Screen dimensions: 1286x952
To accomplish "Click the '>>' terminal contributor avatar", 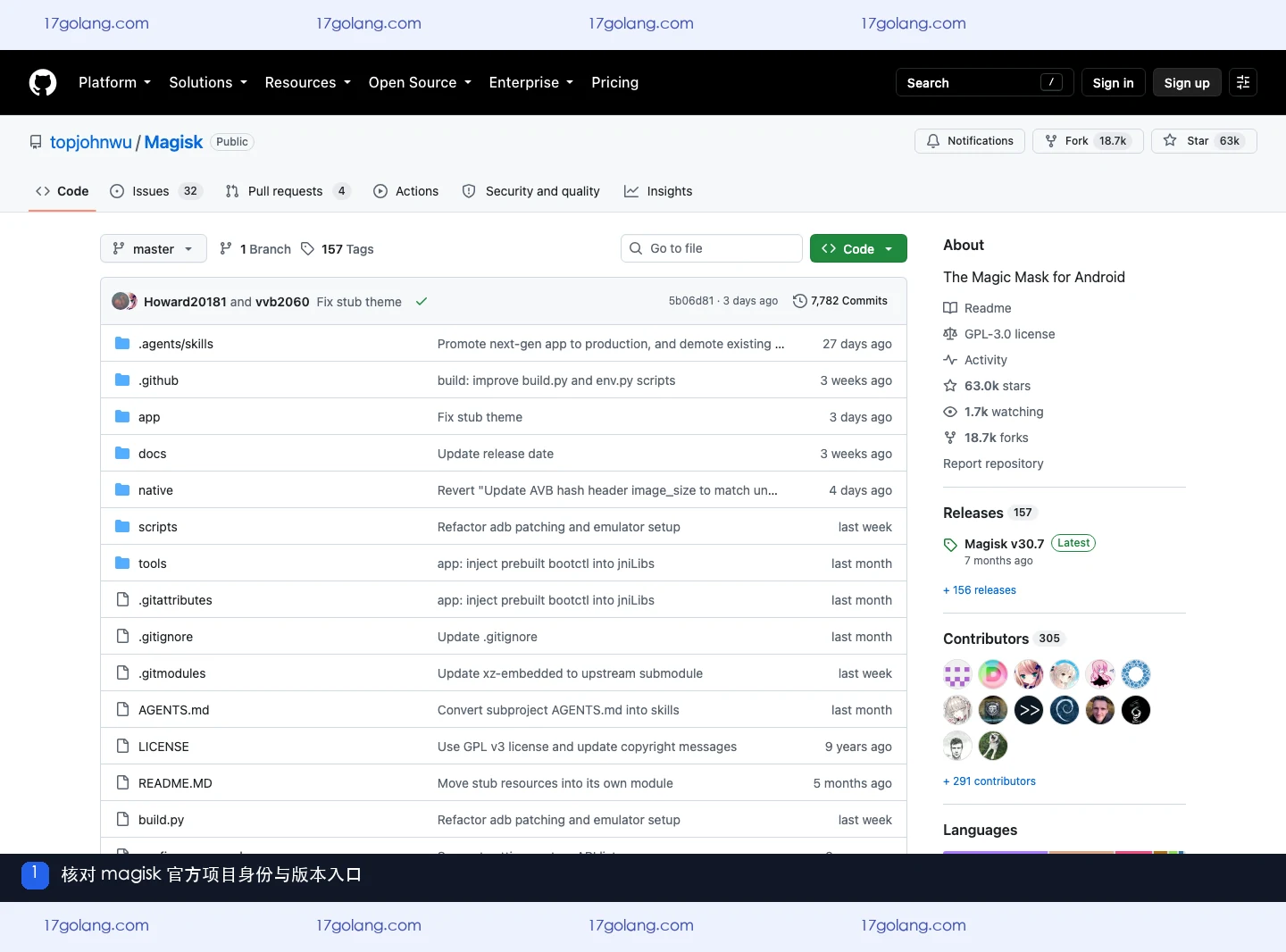I will (x=1029, y=710).
